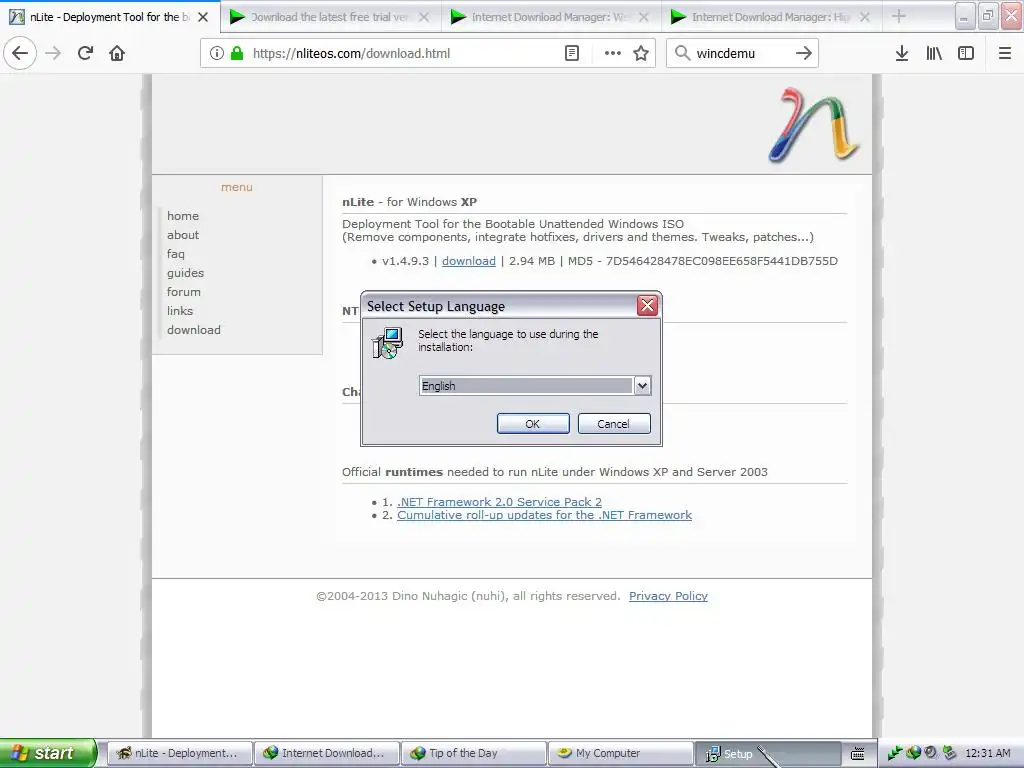The width and height of the screenshot is (1024, 768).
Task: Switch to third Internet Download Manager tab
Action: tap(550, 17)
